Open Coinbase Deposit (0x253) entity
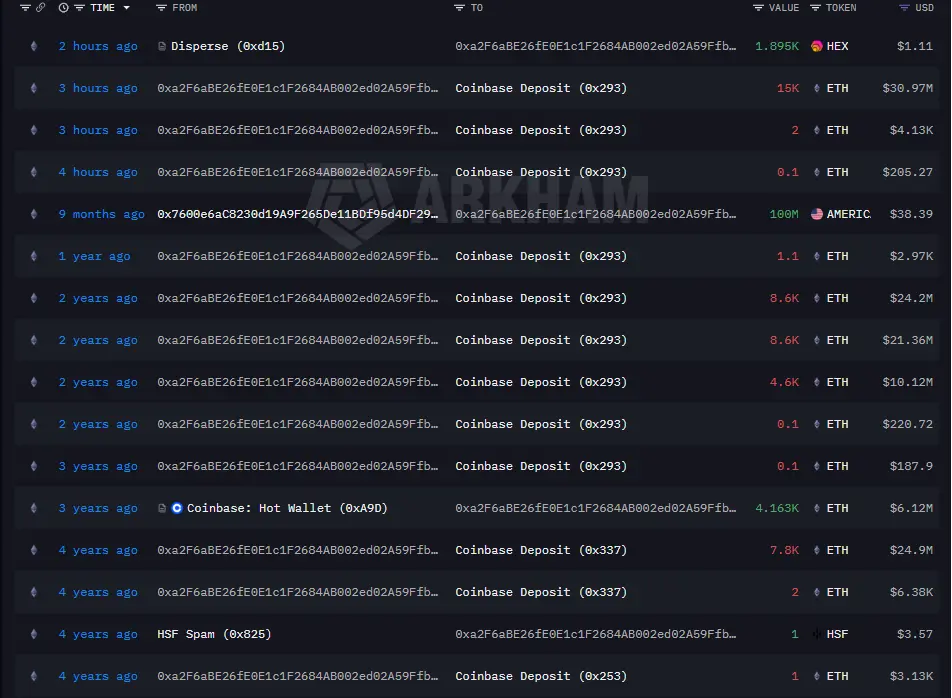952x698 pixels. (541, 676)
